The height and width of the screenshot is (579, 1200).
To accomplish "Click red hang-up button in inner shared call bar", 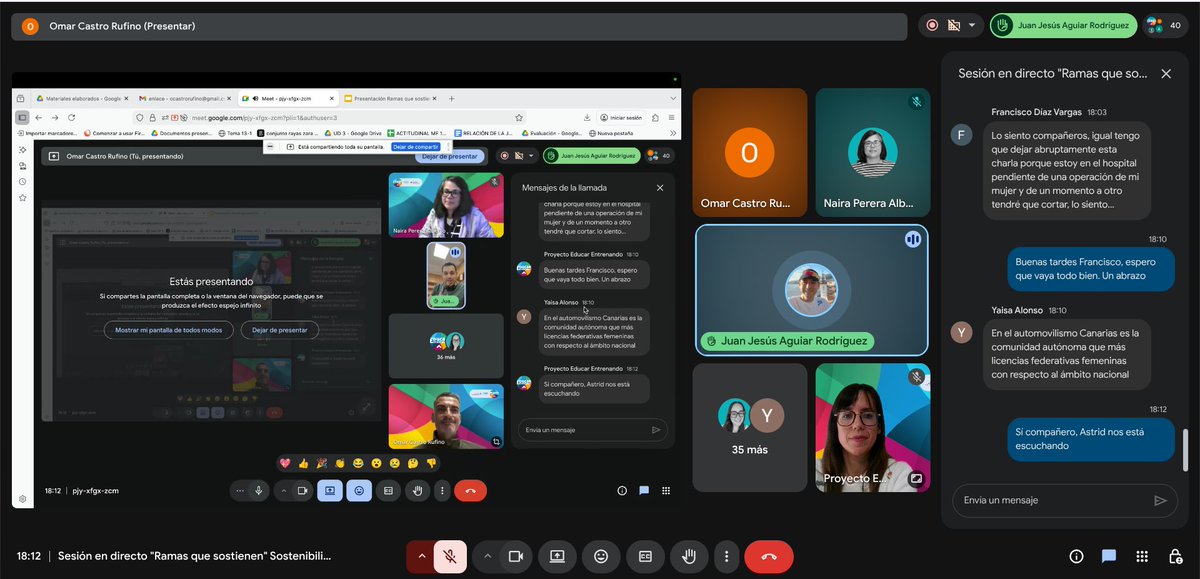I will coord(470,491).
